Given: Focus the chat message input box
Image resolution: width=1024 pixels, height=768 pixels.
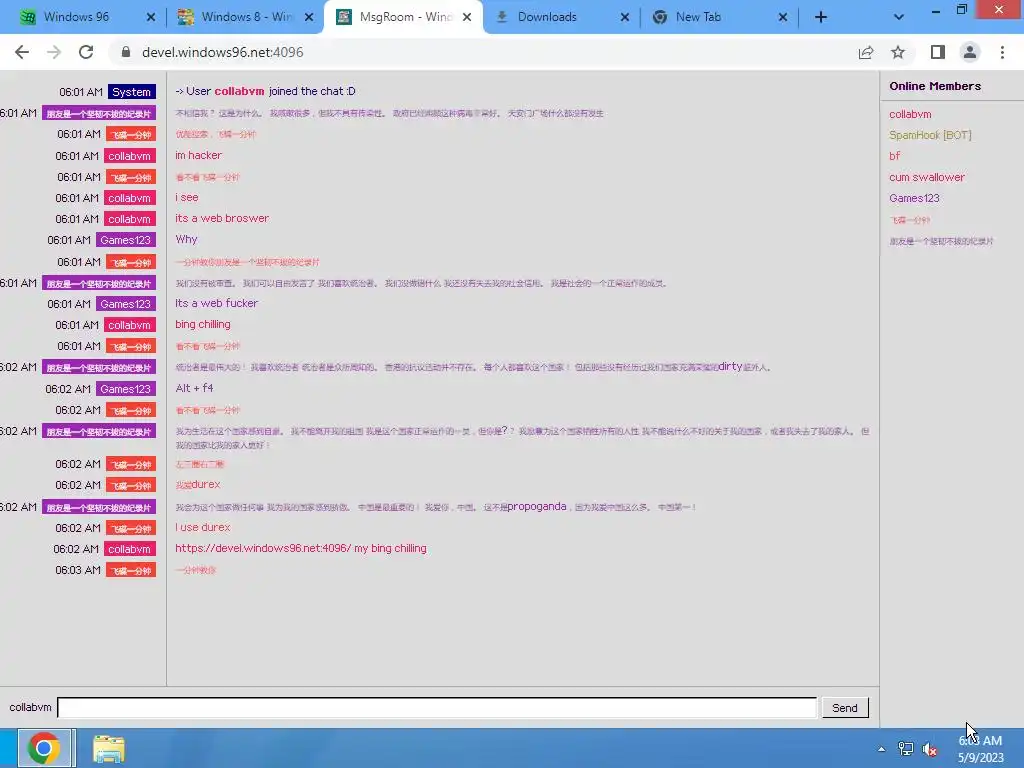Looking at the screenshot, I should (x=437, y=707).
